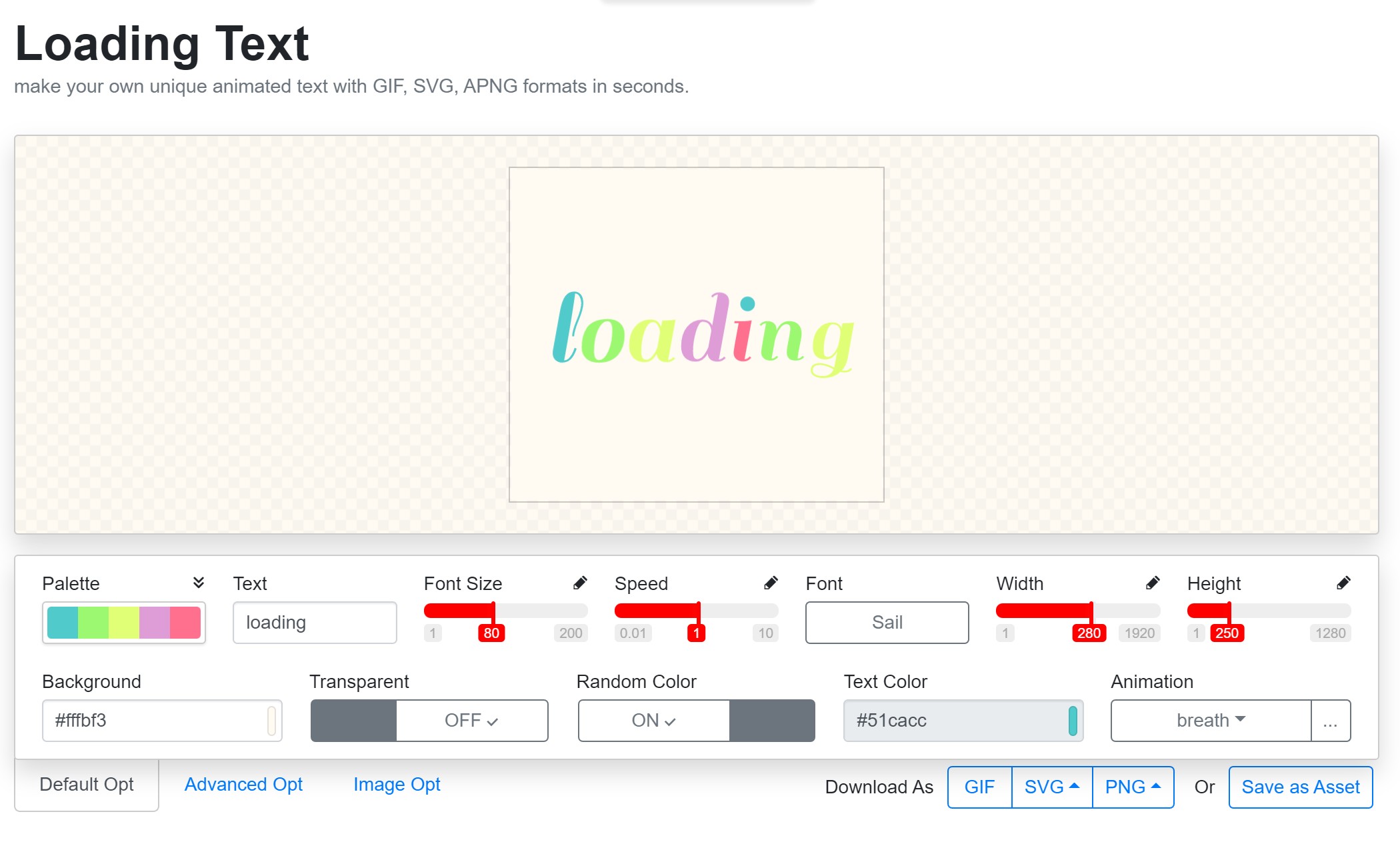
Task: Open the Text Color teal swatch
Action: [1073, 721]
